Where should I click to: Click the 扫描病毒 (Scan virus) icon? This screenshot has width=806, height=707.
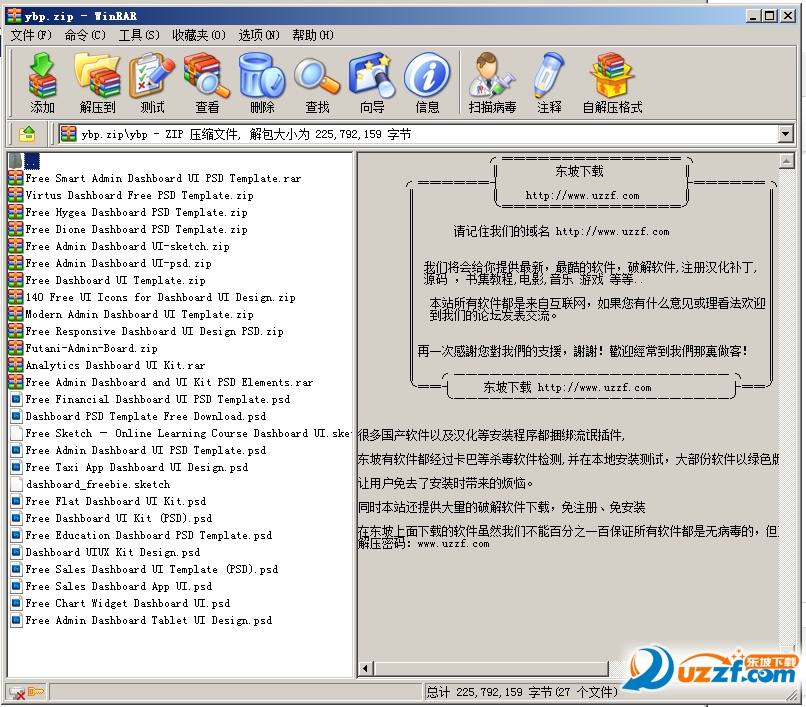[492, 76]
